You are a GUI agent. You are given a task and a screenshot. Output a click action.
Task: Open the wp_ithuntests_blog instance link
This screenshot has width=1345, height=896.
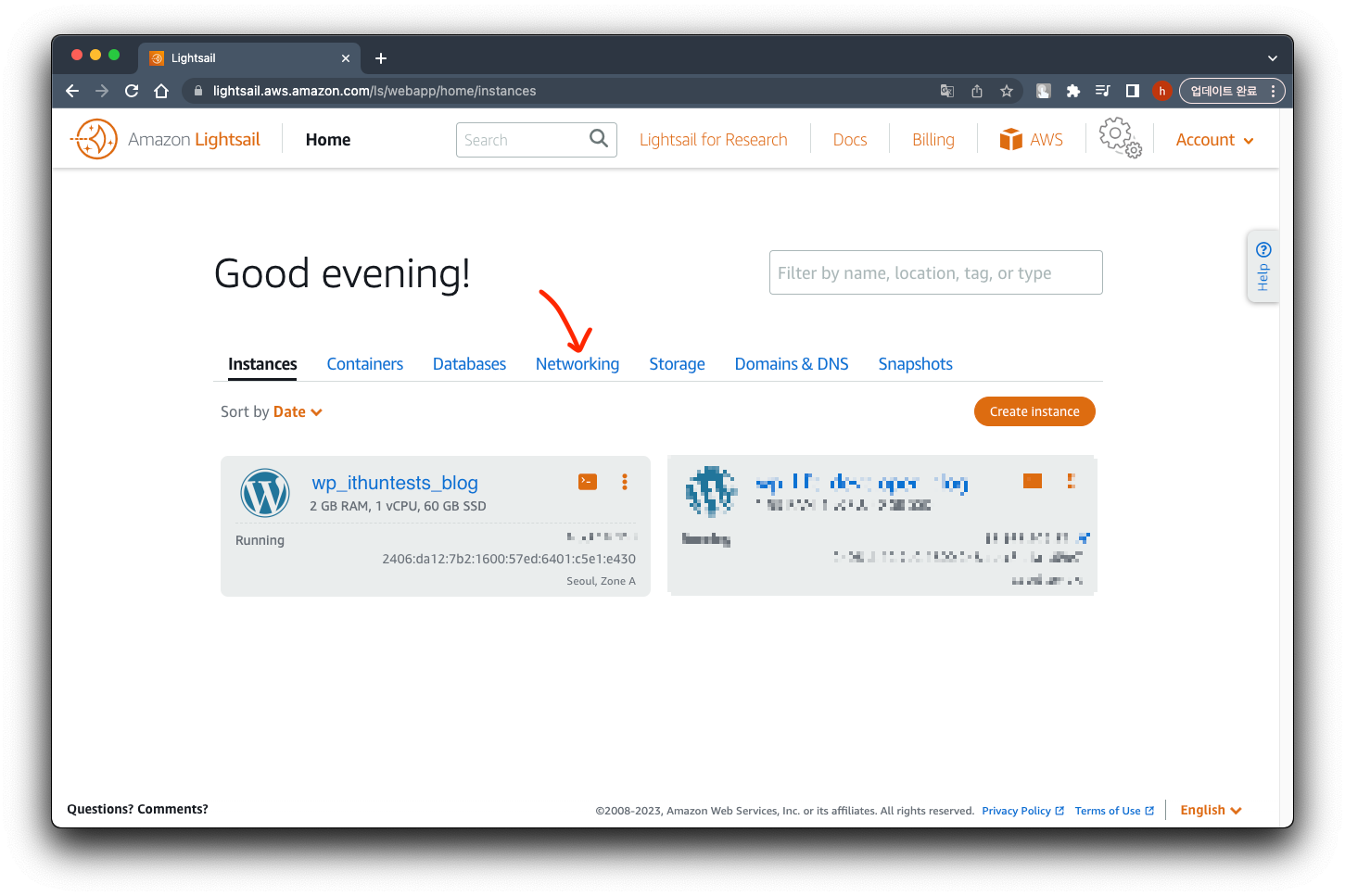(395, 483)
